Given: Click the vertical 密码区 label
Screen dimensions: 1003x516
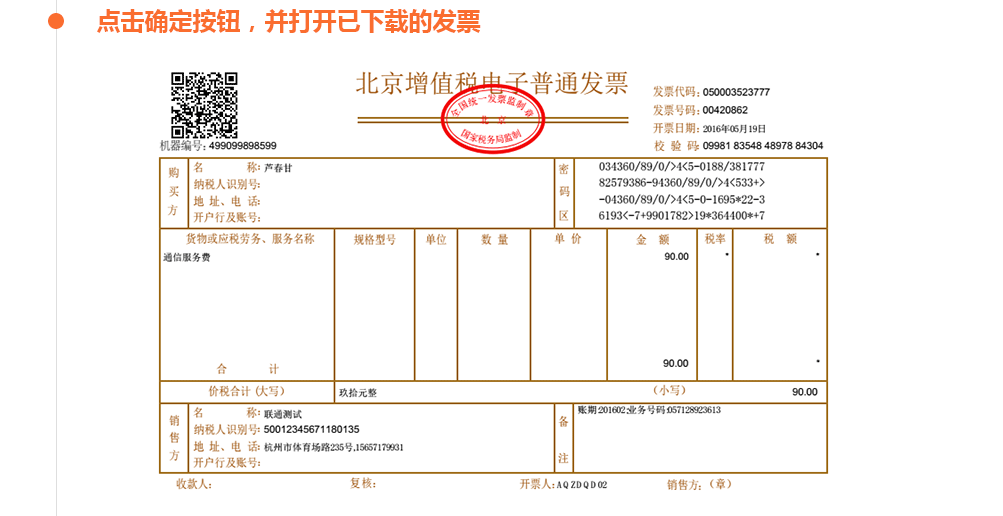Looking at the screenshot, I should 564,192.
